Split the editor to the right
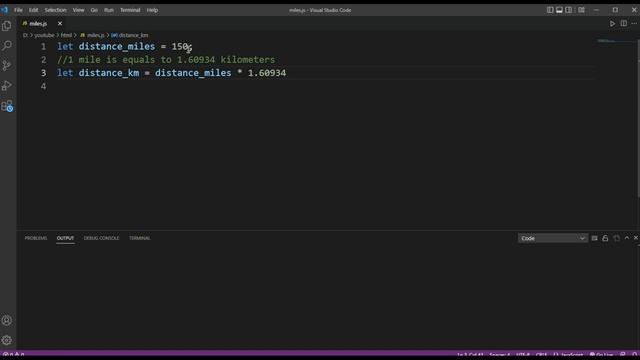Viewport: 640px width, 360px height. point(624,24)
